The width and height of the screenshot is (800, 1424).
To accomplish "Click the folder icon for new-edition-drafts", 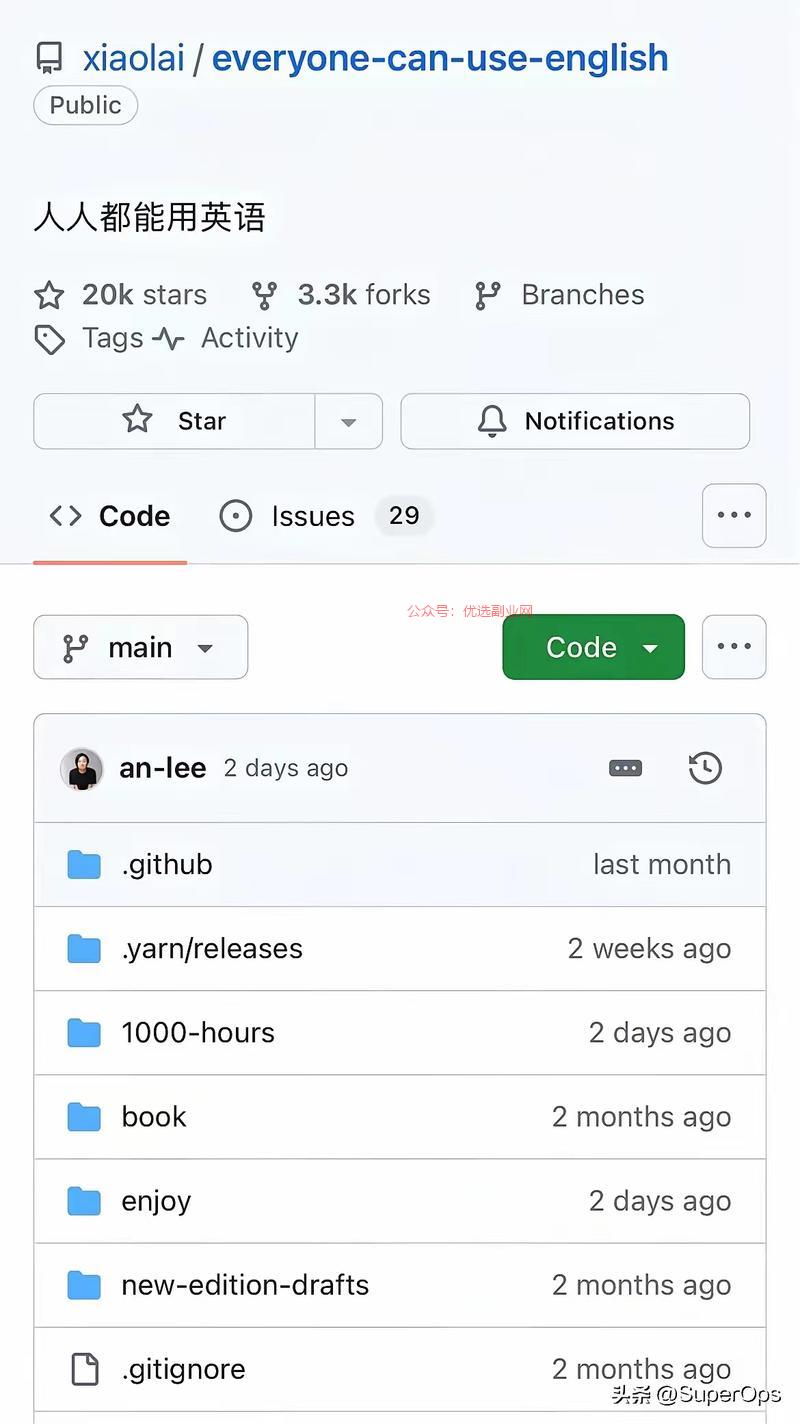I will [84, 1285].
